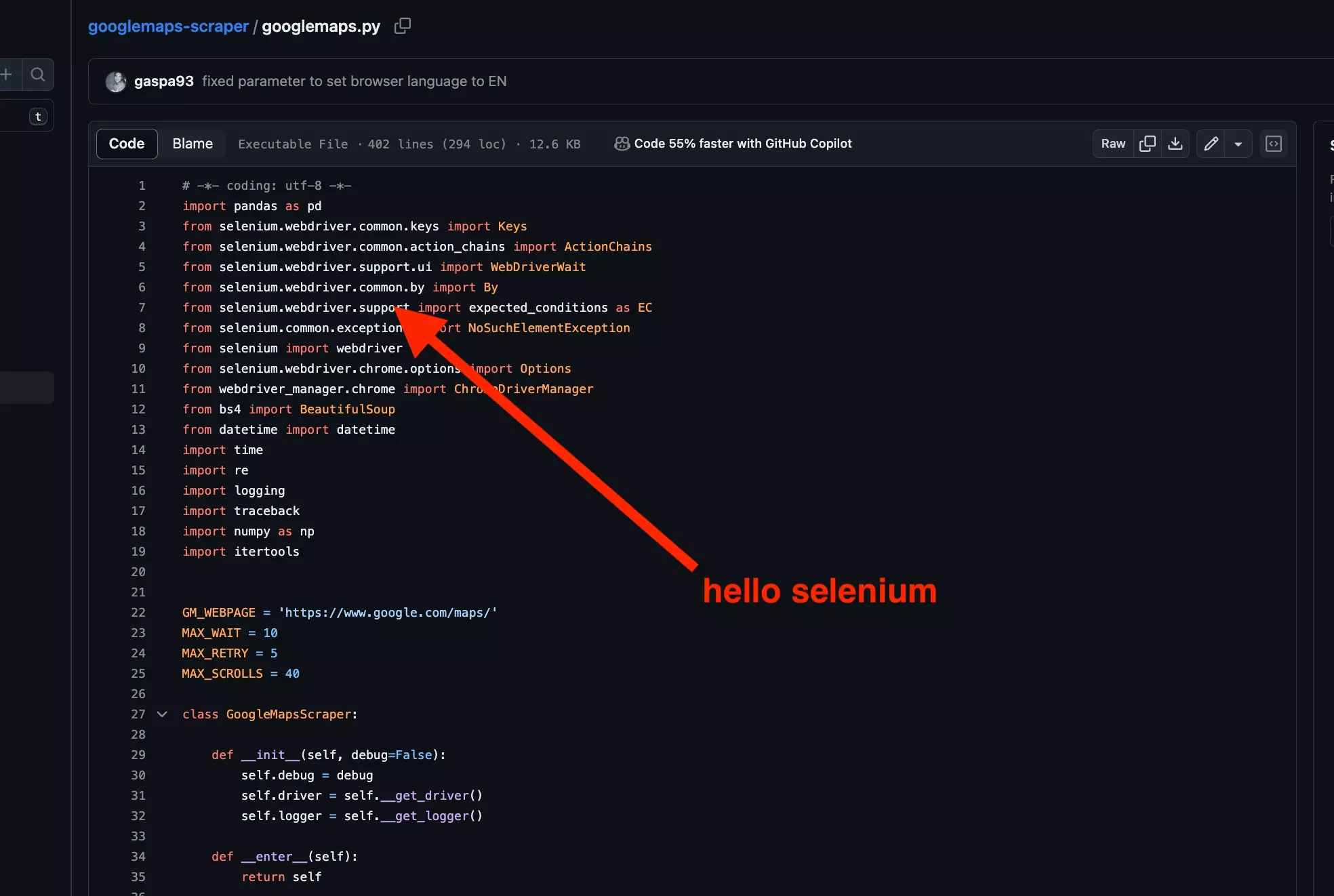Click the search magnifier icon in sidebar
The height and width of the screenshot is (896, 1334).
38,75
